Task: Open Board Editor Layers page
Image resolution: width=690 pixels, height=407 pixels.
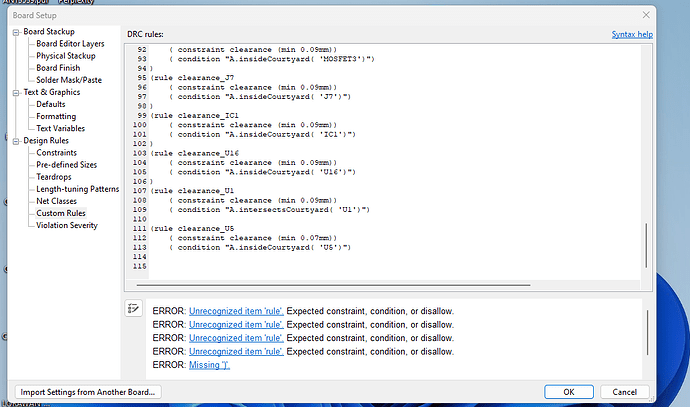Action: click(70, 44)
